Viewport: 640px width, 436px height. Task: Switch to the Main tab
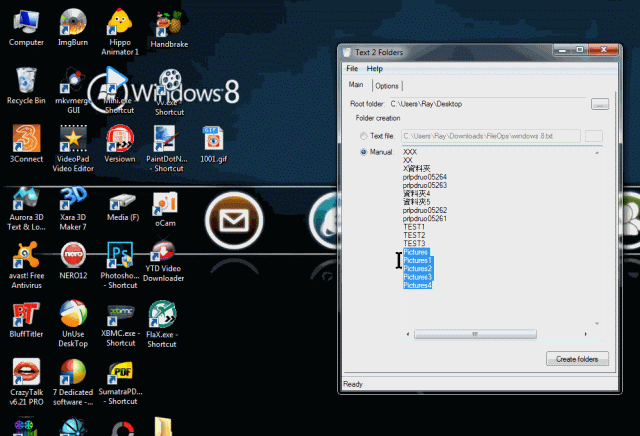pos(356,85)
